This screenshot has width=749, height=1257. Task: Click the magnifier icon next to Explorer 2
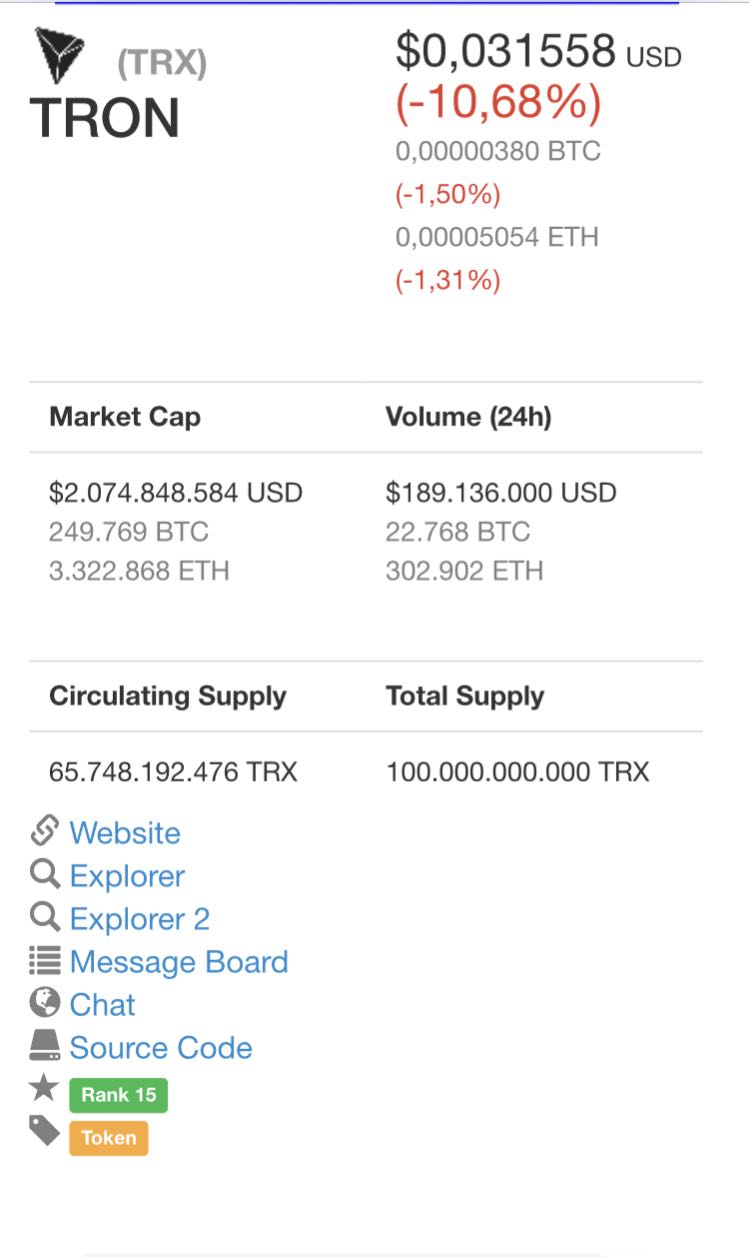[x=45, y=917]
